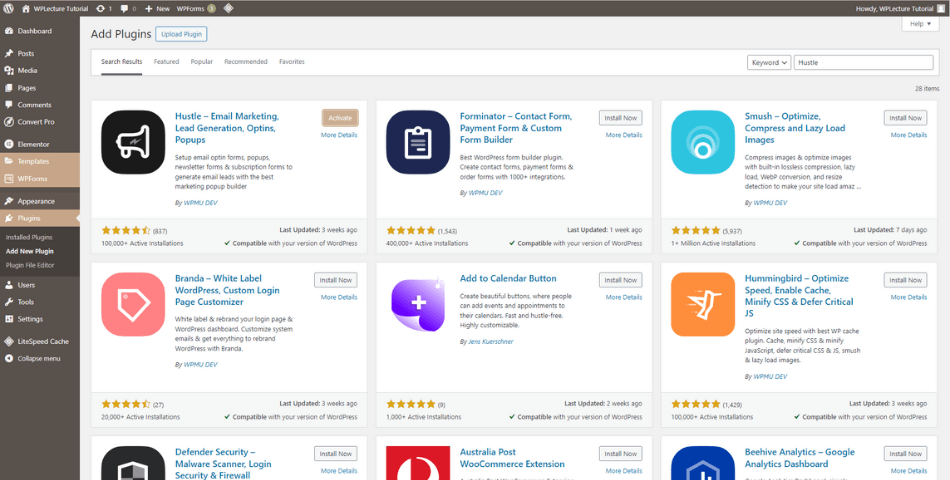
Task: Click the Settings sidebar icon
Action: coord(9,319)
